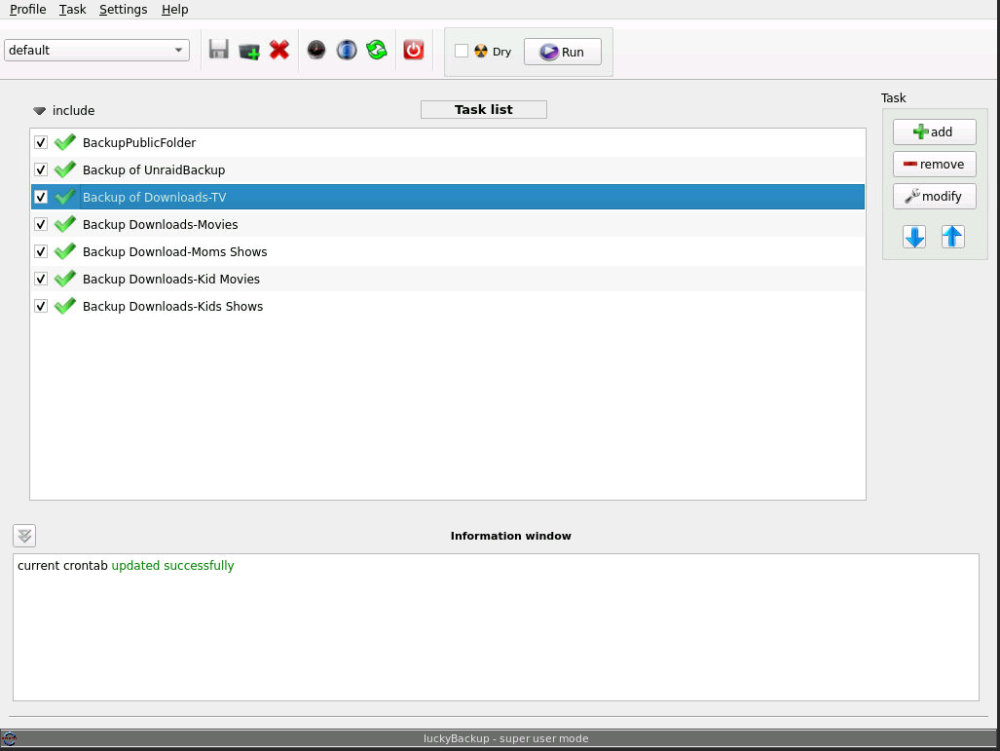Open the blue information icon in the toolbar
1000x751 pixels.
346,50
